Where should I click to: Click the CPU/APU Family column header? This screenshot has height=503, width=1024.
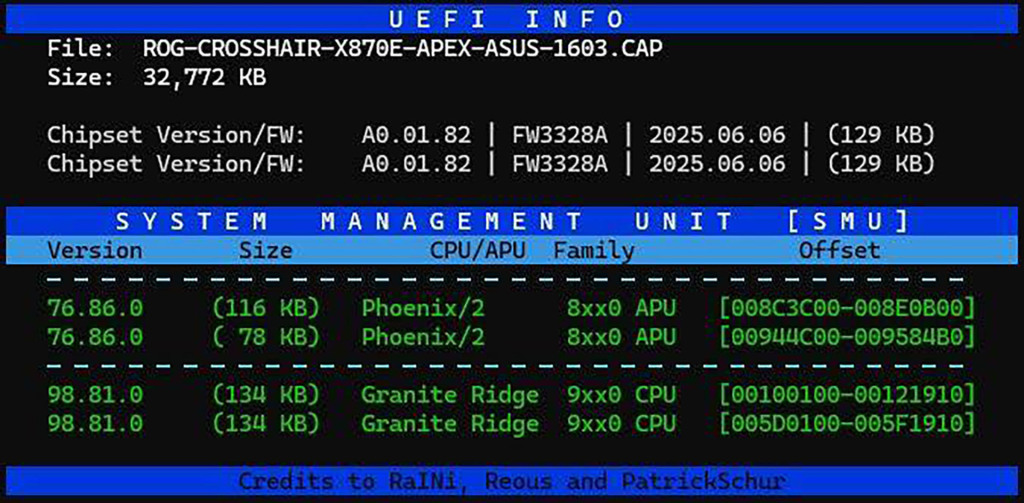532,250
